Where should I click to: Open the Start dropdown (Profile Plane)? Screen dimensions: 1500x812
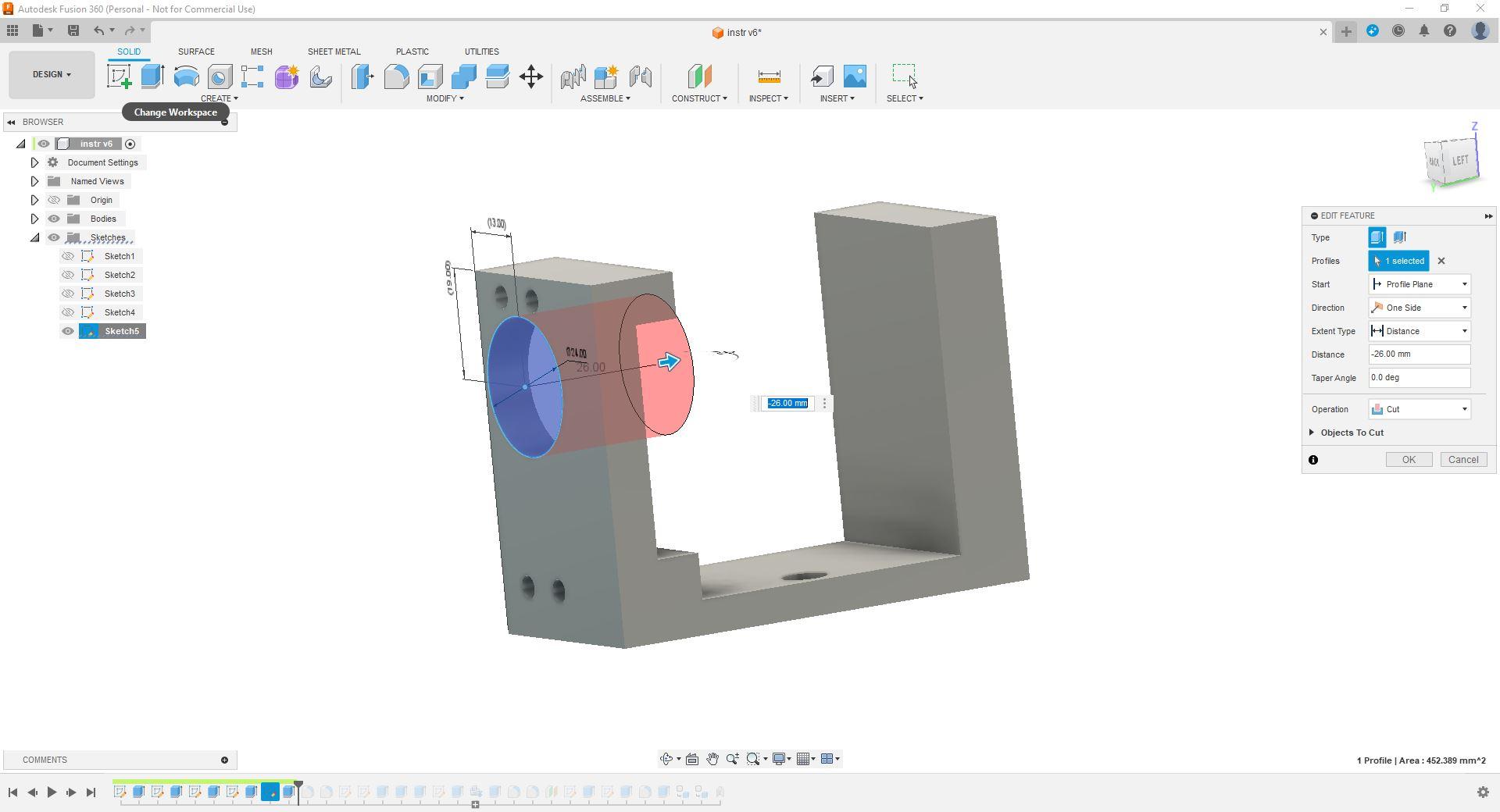pyautogui.click(x=1420, y=284)
